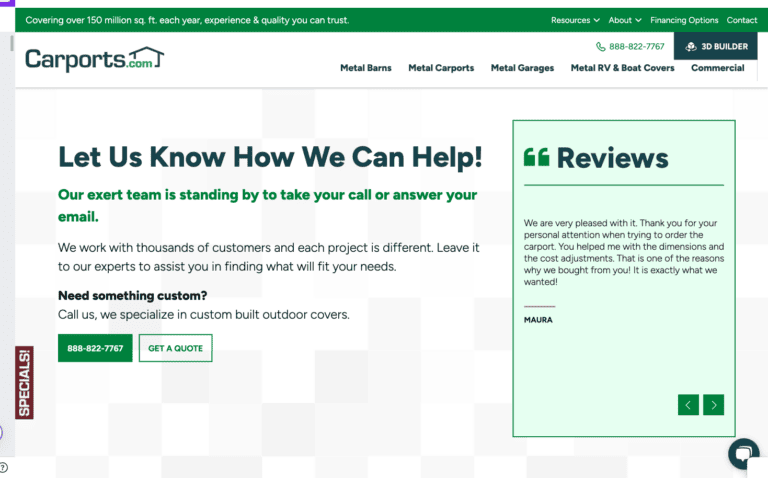
Task: Expand the About dropdown
Action: (624, 20)
